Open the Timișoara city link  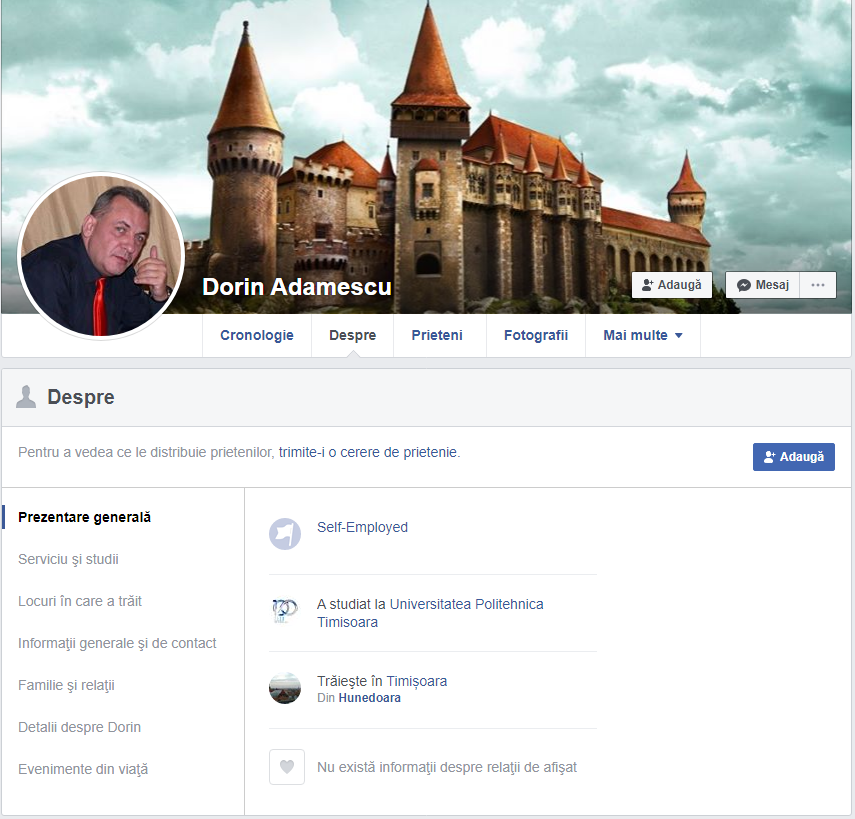417,681
